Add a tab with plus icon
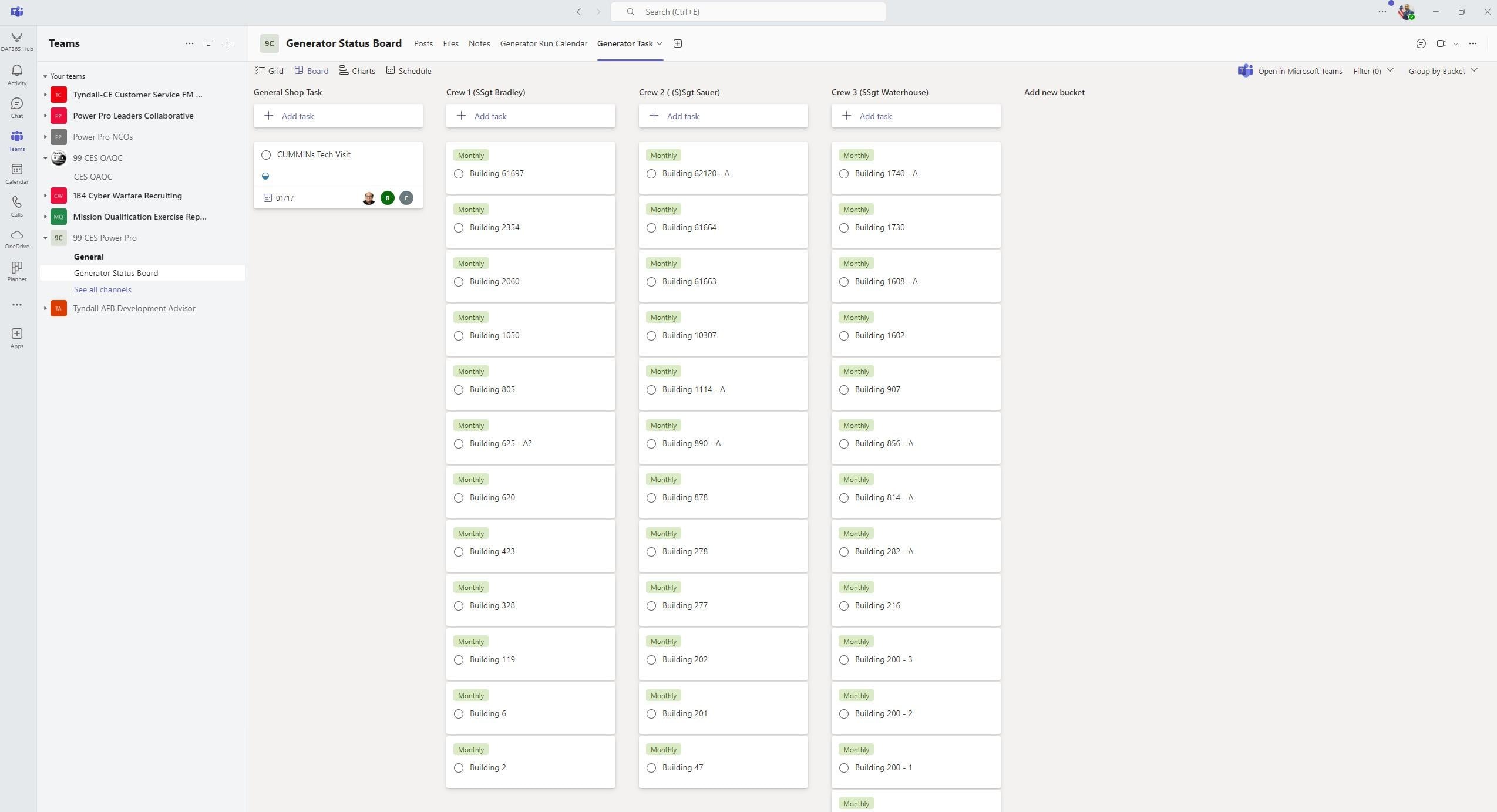Screen dimensions: 1497x812 677,43
